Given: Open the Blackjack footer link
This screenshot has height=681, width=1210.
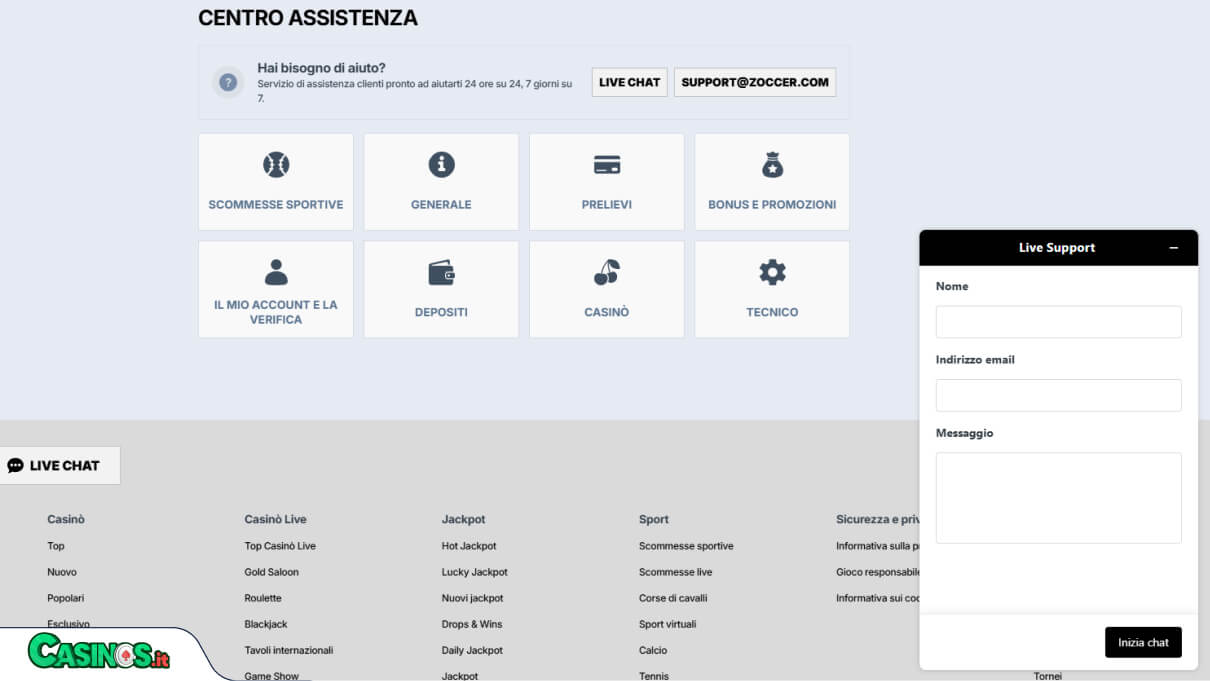Looking at the screenshot, I should [266, 624].
